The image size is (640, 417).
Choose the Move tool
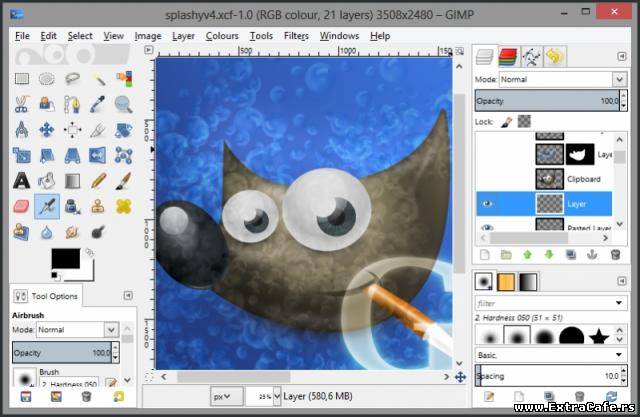(x=47, y=129)
